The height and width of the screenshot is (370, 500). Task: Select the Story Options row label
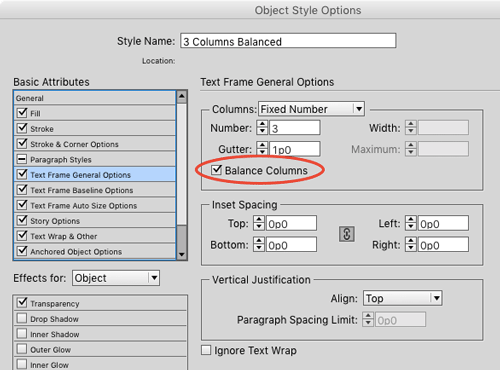coord(55,221)
